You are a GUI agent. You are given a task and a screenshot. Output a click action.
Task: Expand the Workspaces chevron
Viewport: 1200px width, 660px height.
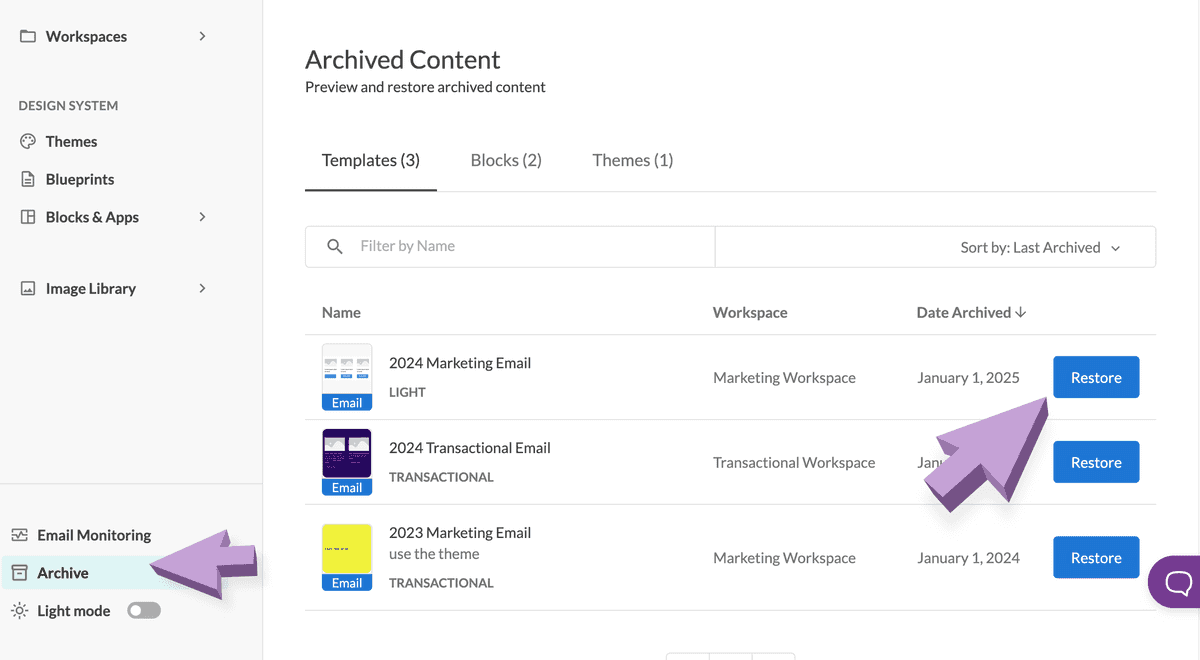202,36
